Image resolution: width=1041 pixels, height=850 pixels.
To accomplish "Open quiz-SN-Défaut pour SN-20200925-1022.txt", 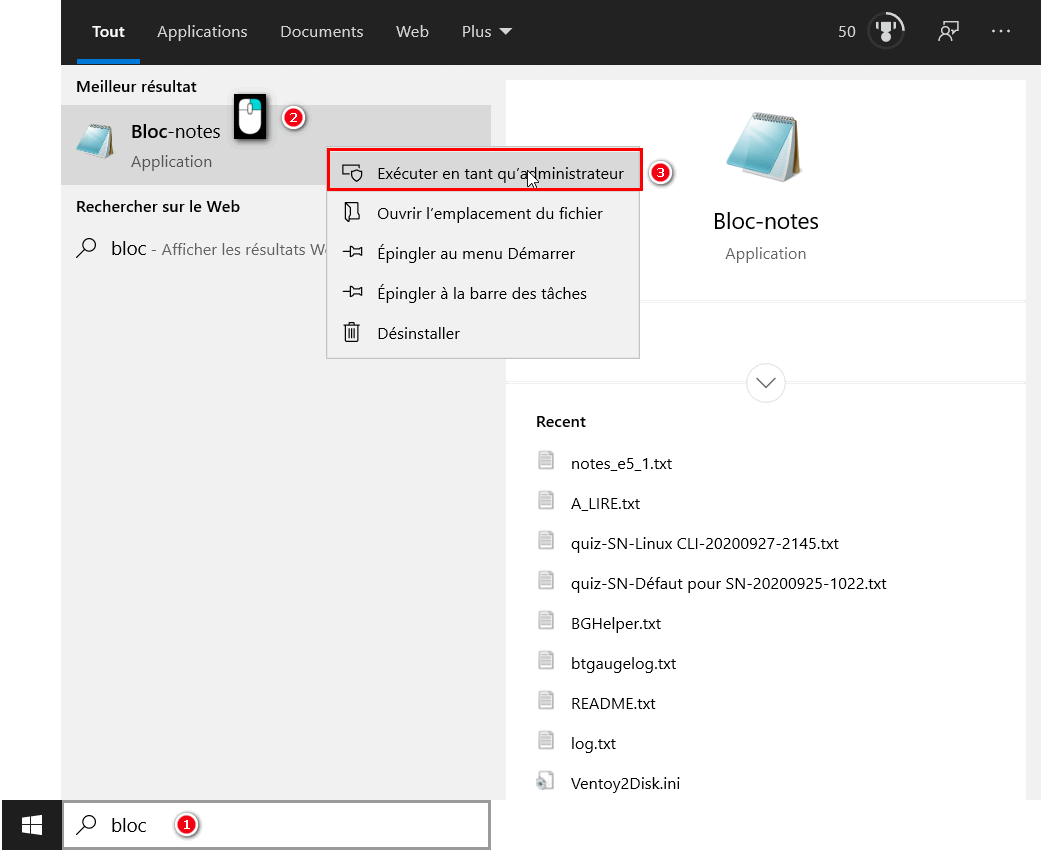I will pos(728,583).
